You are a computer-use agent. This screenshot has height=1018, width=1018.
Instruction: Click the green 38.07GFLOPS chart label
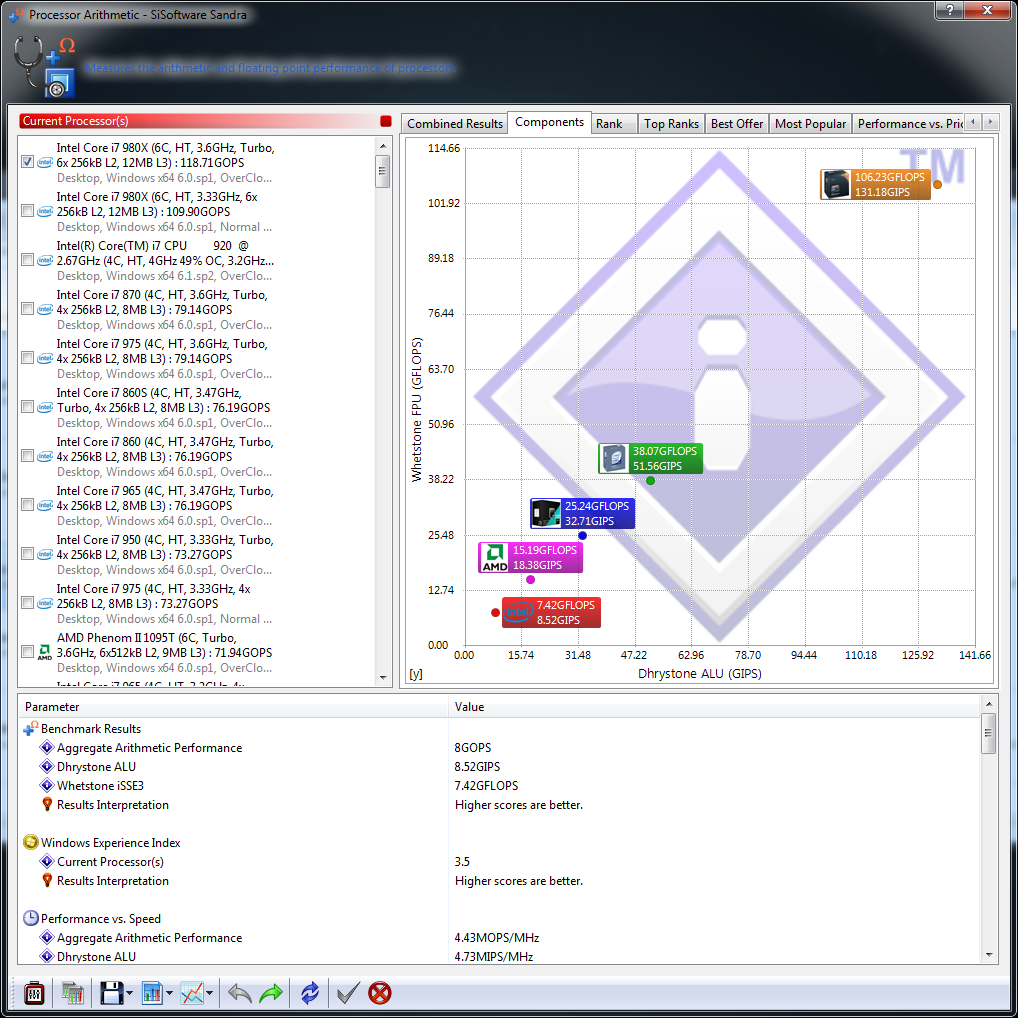pos(651,458)
